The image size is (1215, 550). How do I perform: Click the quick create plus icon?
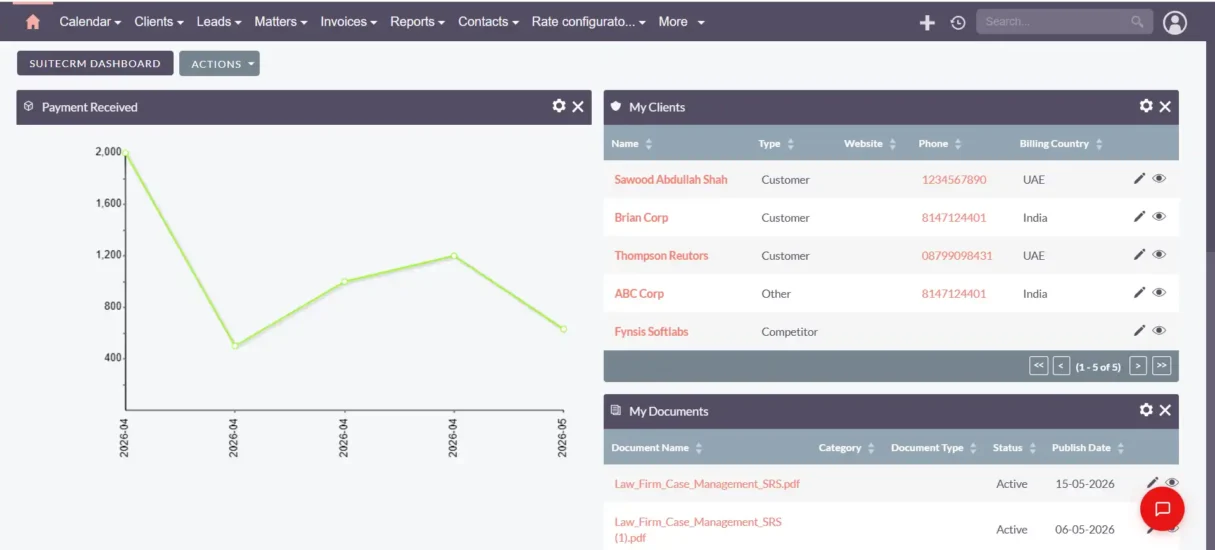pos(927,22)
